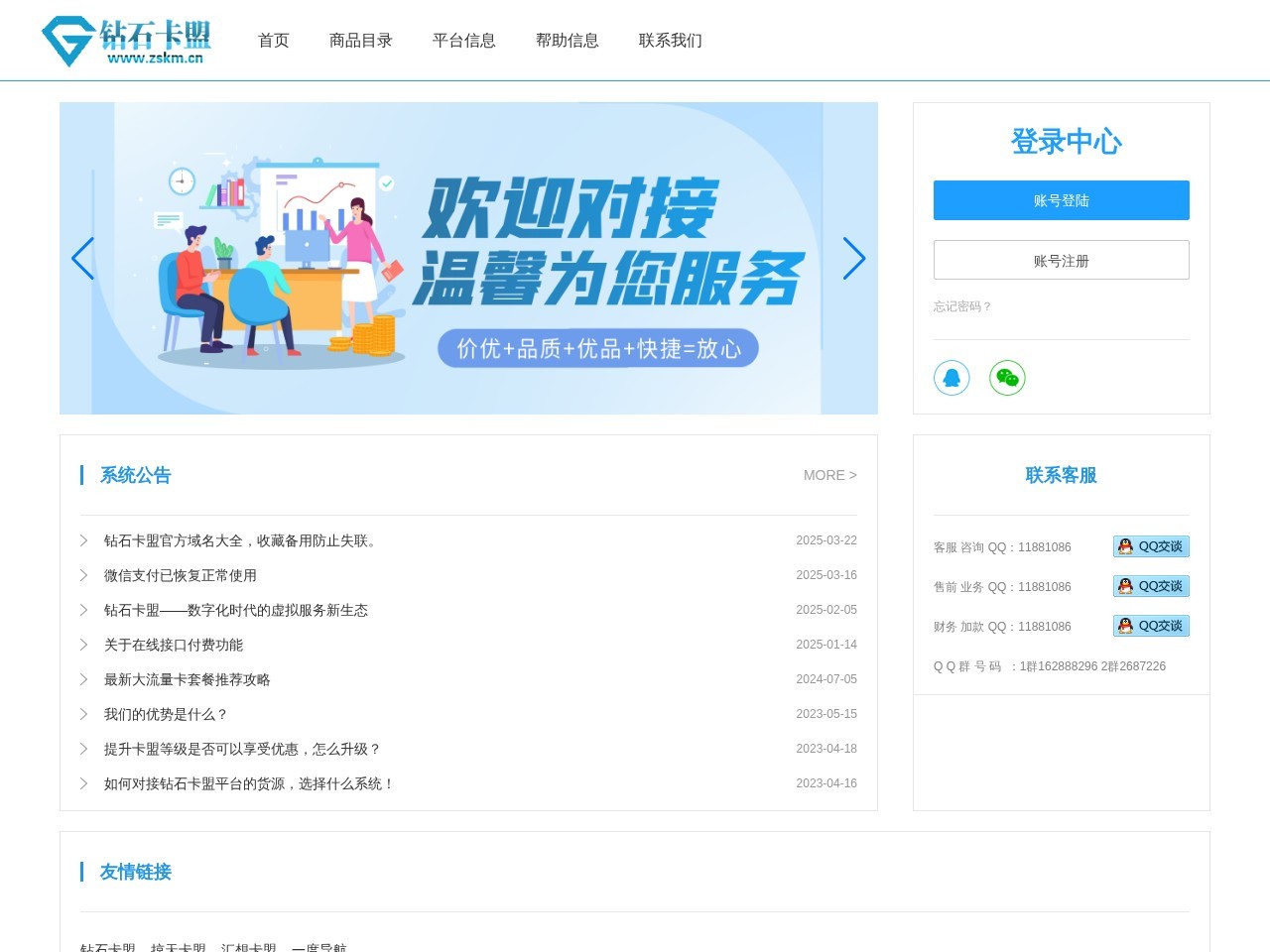Click the date 2024-07-05
The height and width of the screenshot is (952, 1270).
826,679
